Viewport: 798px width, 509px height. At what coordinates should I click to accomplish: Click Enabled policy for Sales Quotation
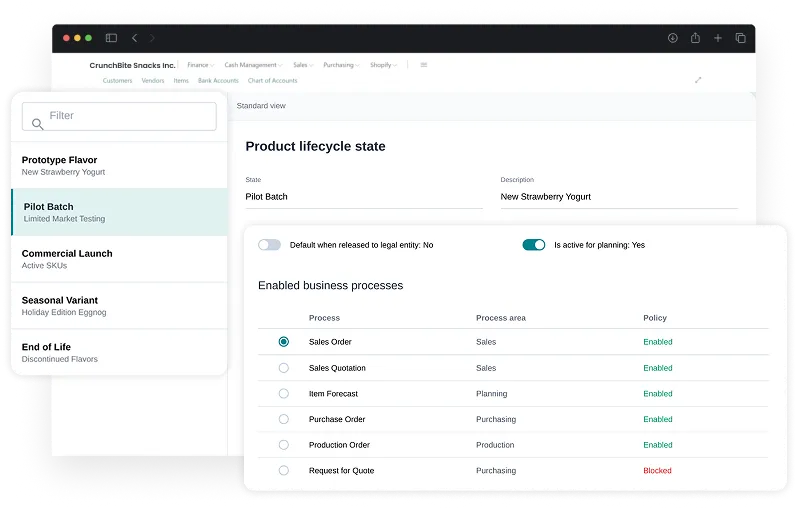point(658,367)
